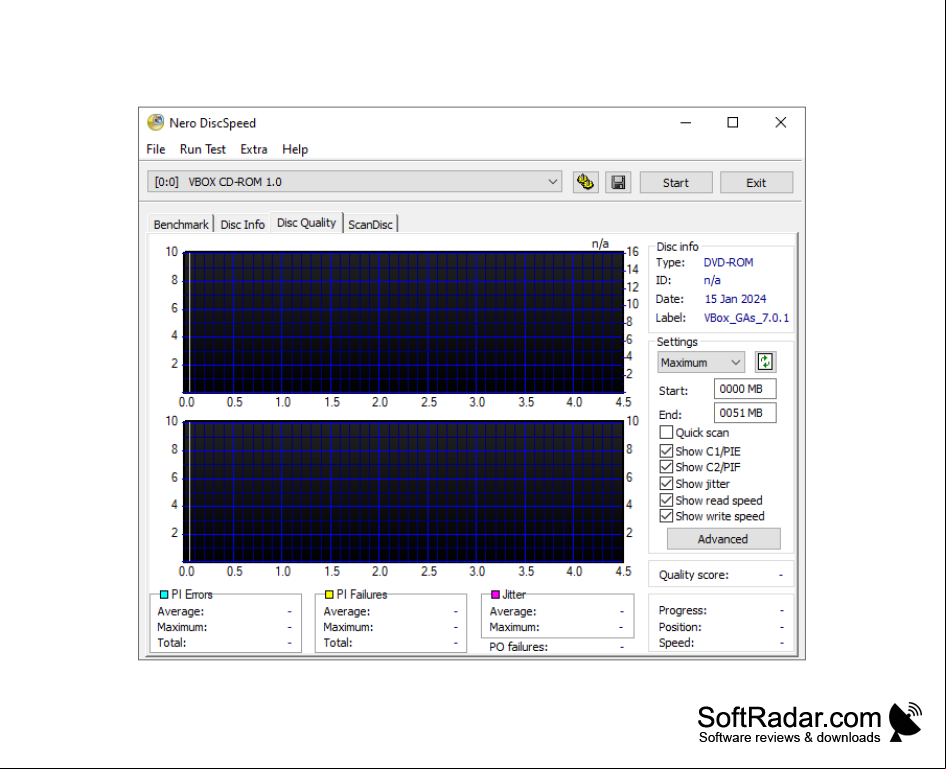Disable Show read speed
This screenshot has height=769, width=946.
pos(666,500)
